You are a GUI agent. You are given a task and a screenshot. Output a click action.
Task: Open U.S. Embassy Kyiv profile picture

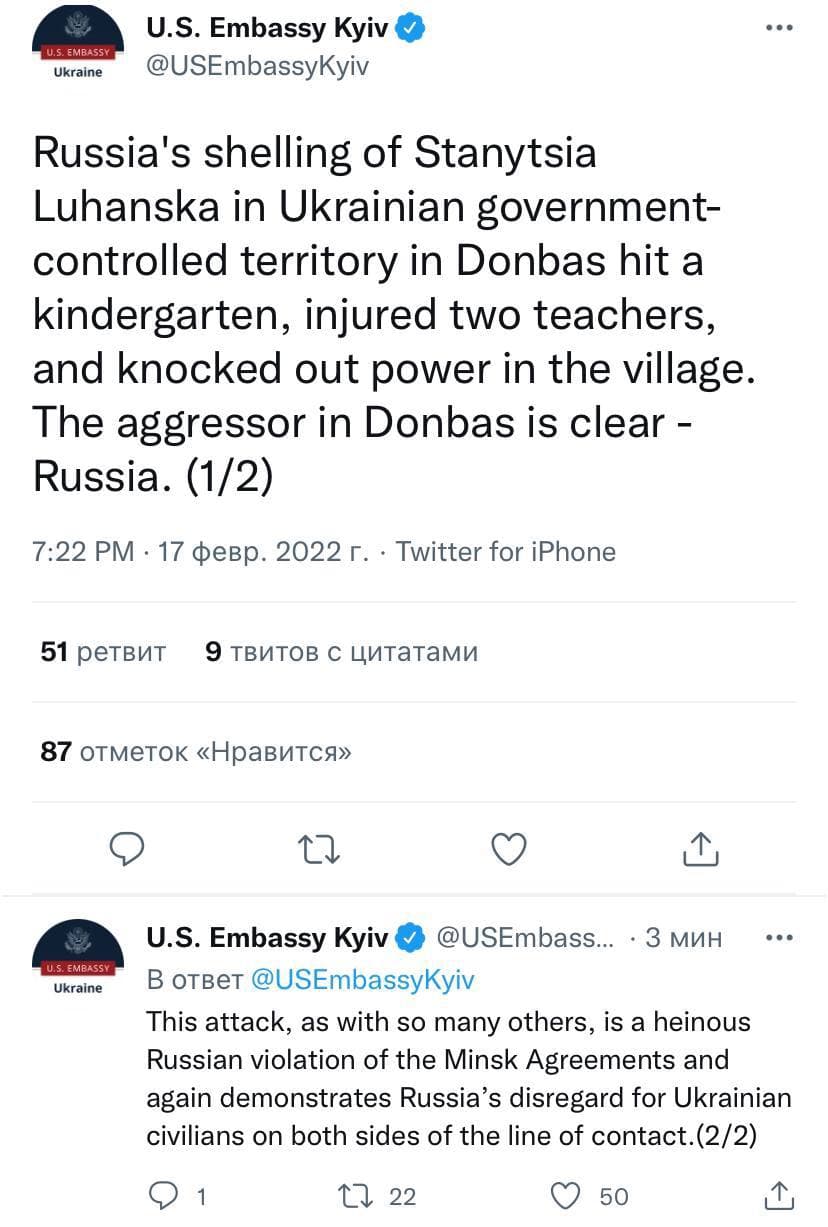(77, 45)
